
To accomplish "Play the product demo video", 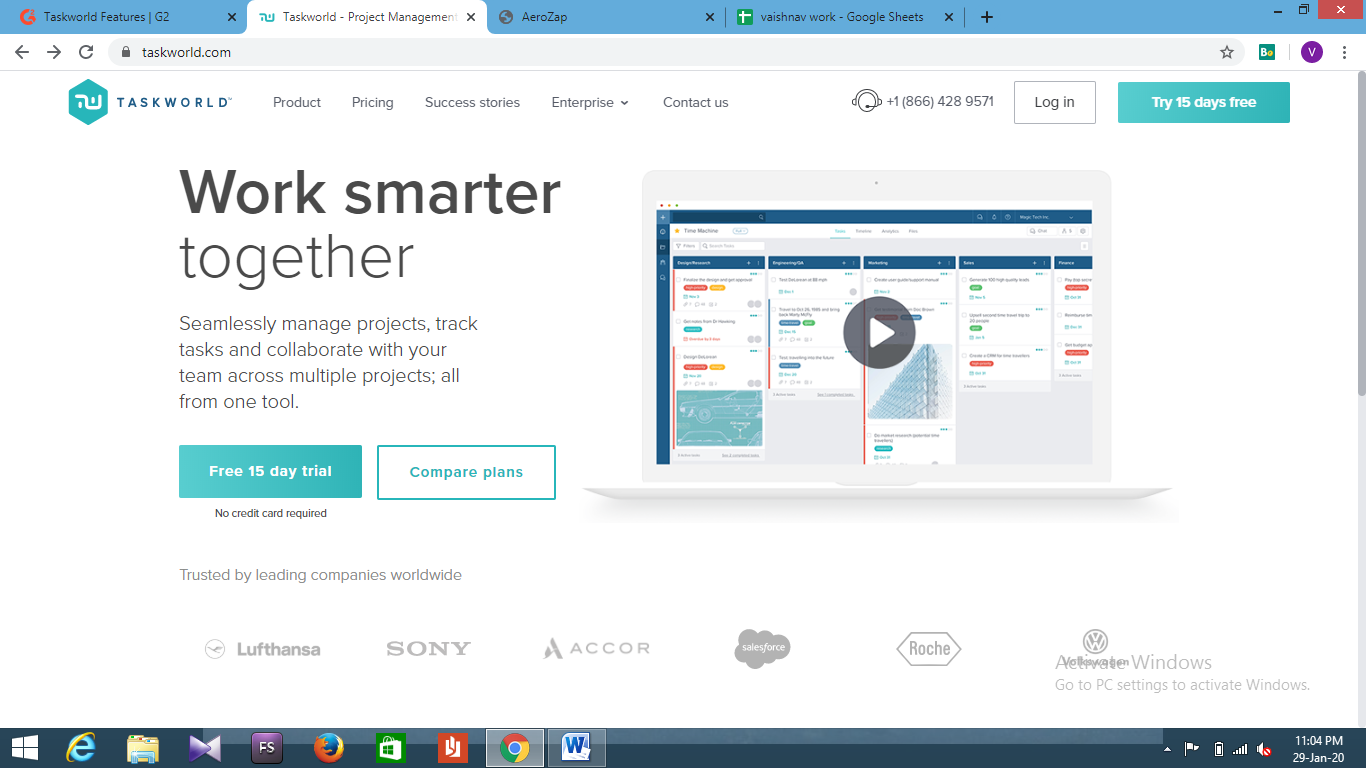I will [x=879, y=333].
